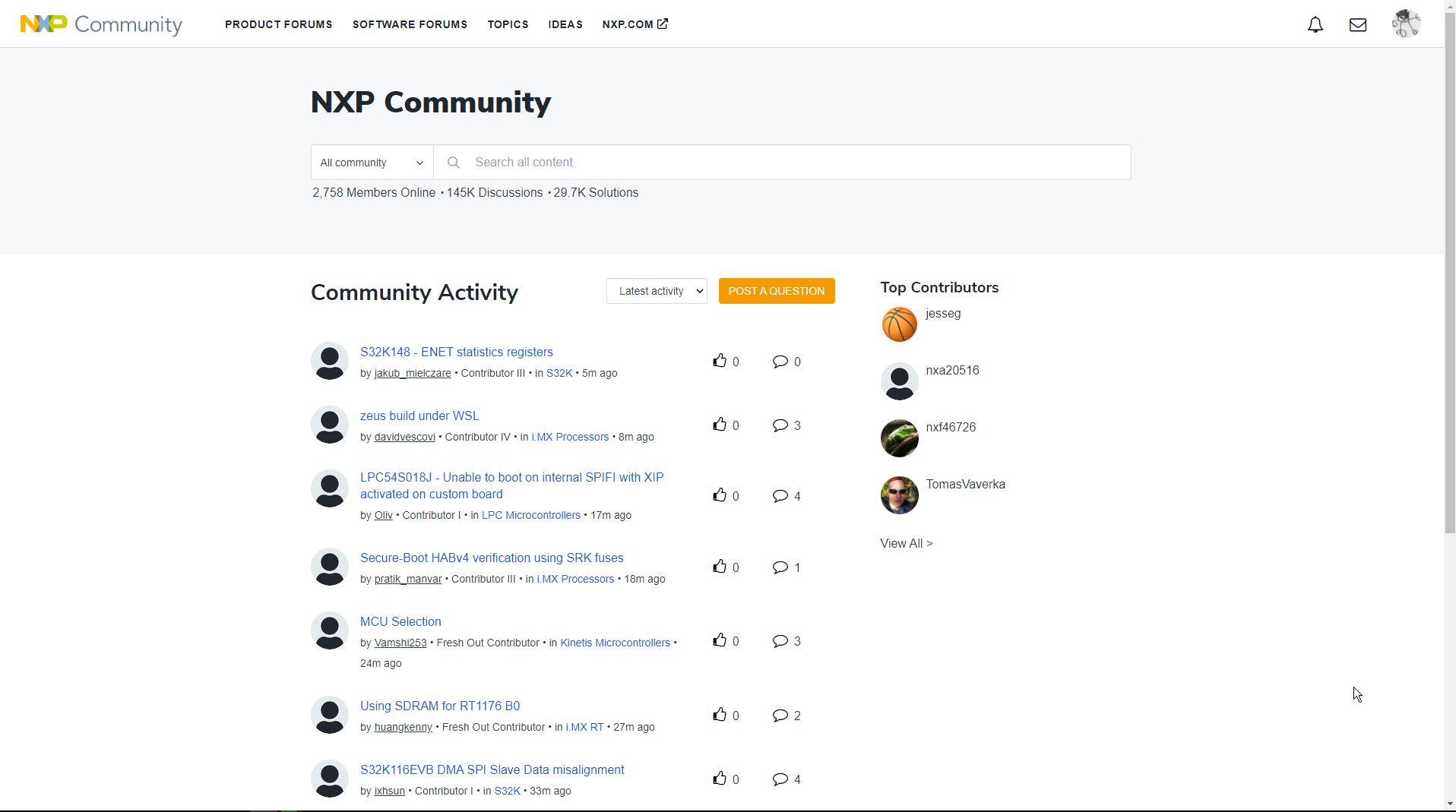1456x812 pixels.
Task: Open the Software Forums menu
Action: tap(410, 24)
